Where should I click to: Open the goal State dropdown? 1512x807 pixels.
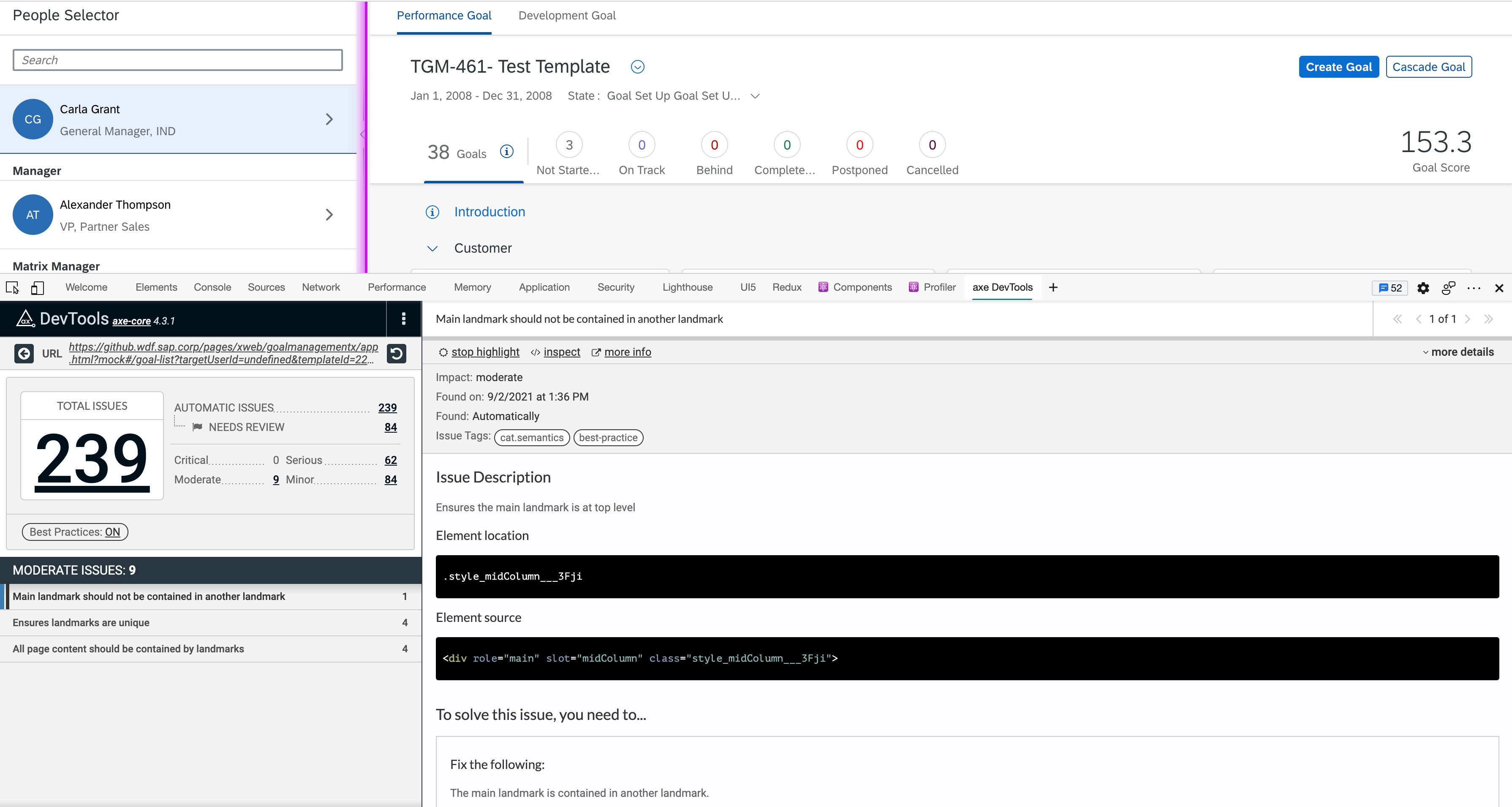pos(755,96)
